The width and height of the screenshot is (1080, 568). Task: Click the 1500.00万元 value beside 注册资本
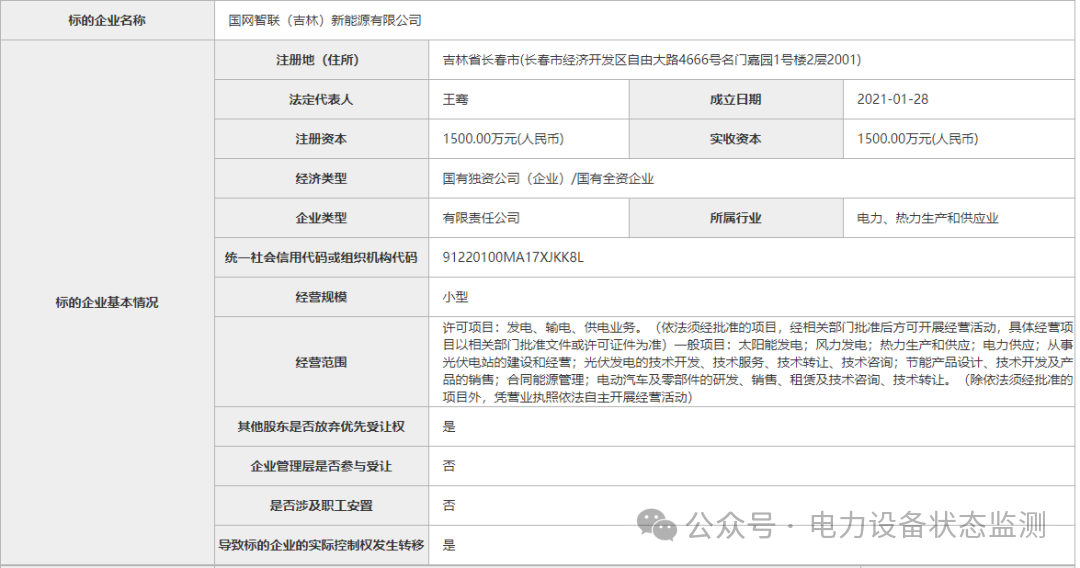click(x=509, y=139)
